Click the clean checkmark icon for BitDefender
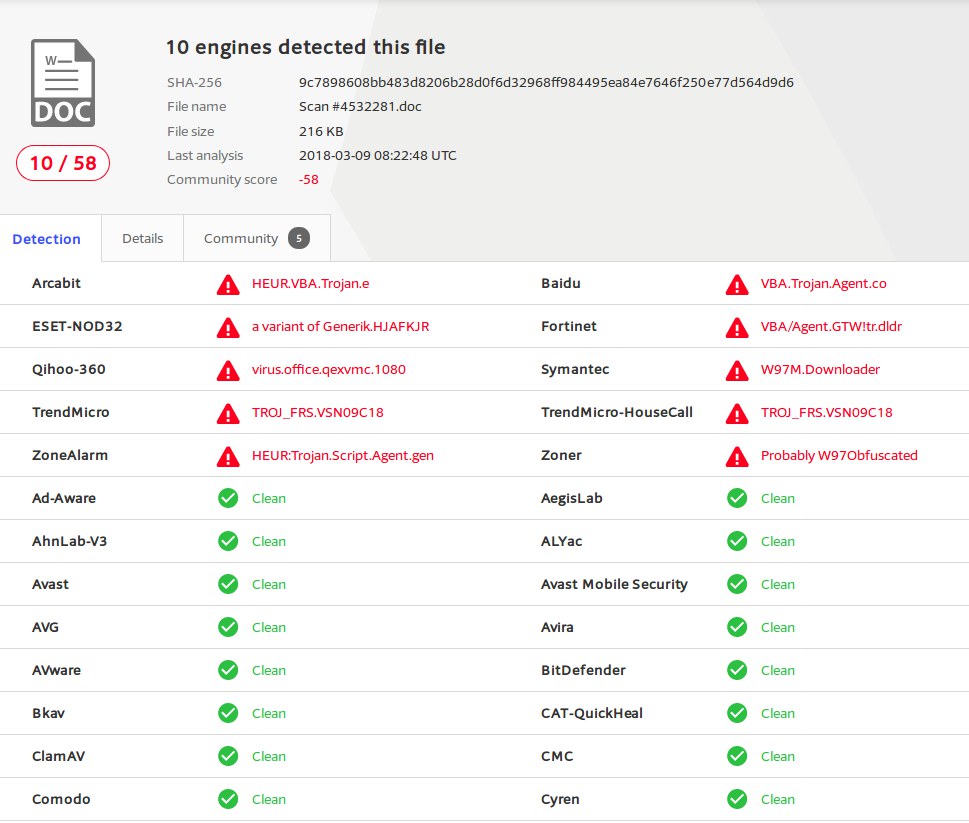This screenshot has height=823, width=969. click(737, 670)
